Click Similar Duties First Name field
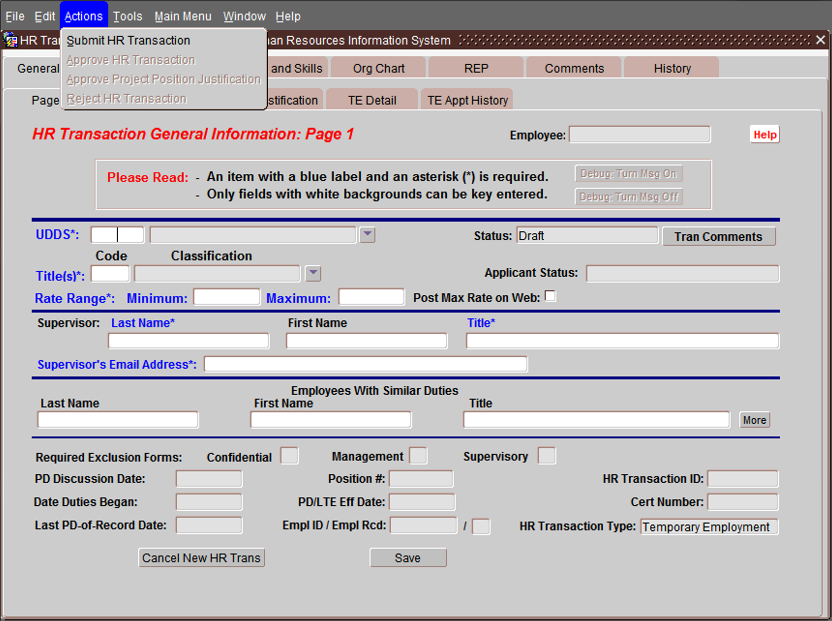Image resolution: width=832 pixels, height=621 pixels. coord(331,420)
